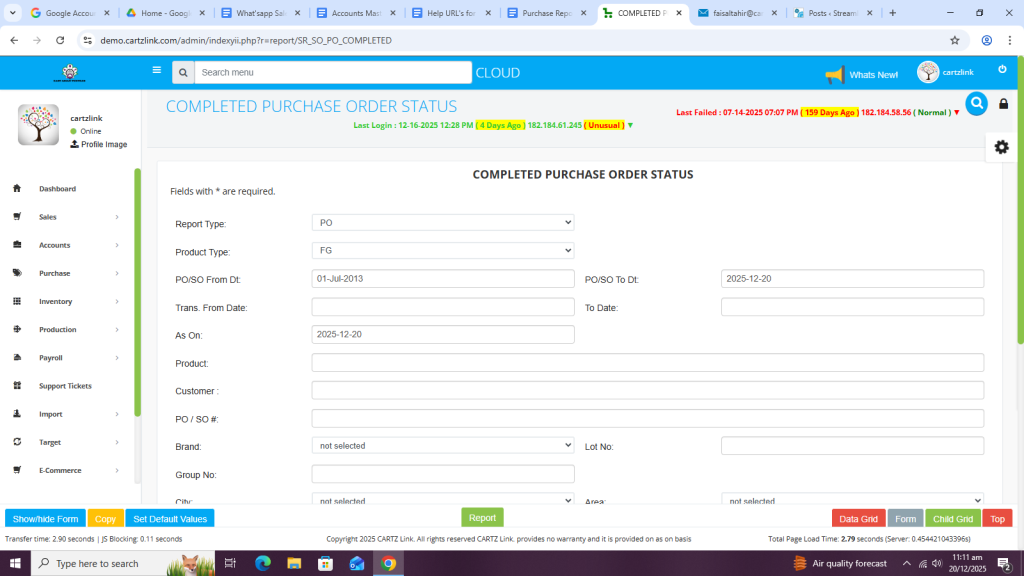The height and width of the screenshot is (576, 1024).
Task: Open the settings gear icon
Action: coord(1001,147)
